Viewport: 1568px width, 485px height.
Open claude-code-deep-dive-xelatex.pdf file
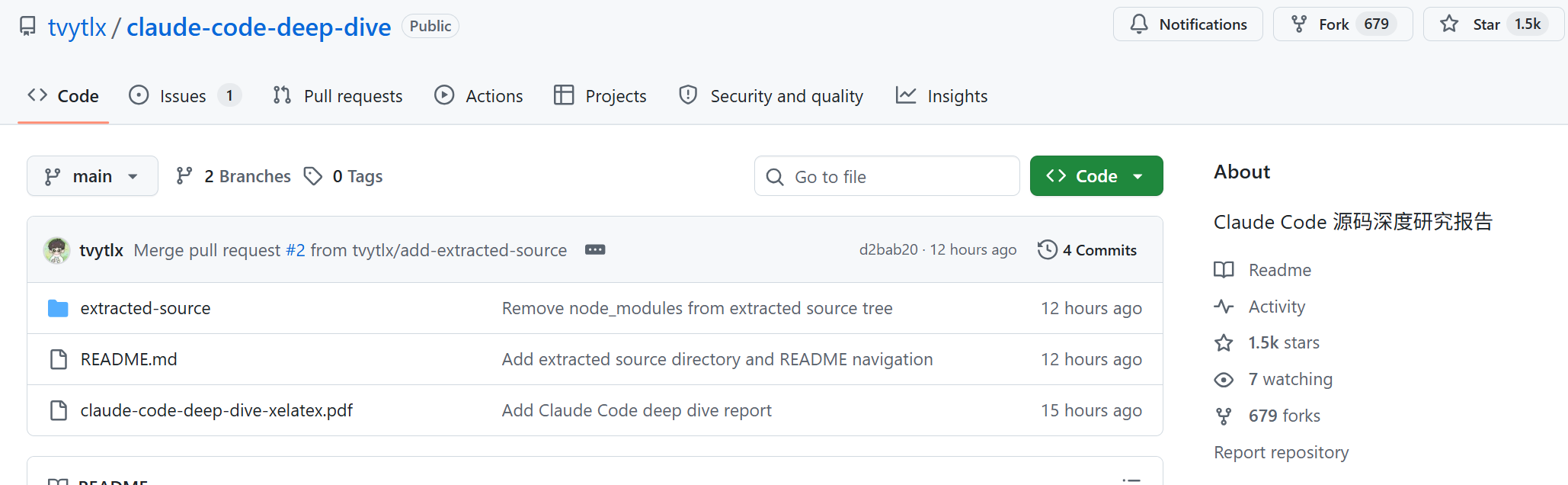tap(216, 410)
